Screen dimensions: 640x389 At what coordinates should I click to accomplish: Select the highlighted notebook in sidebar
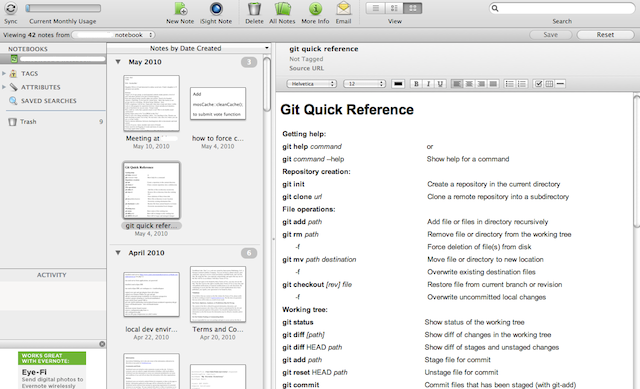point(53,59)
